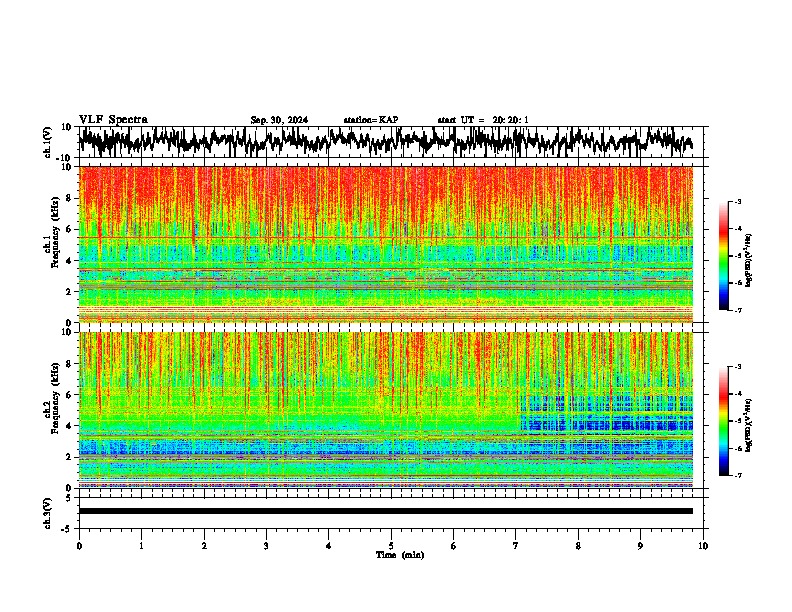Click time axis tick label "1"

pyautogui.click(x=142, y=546)
